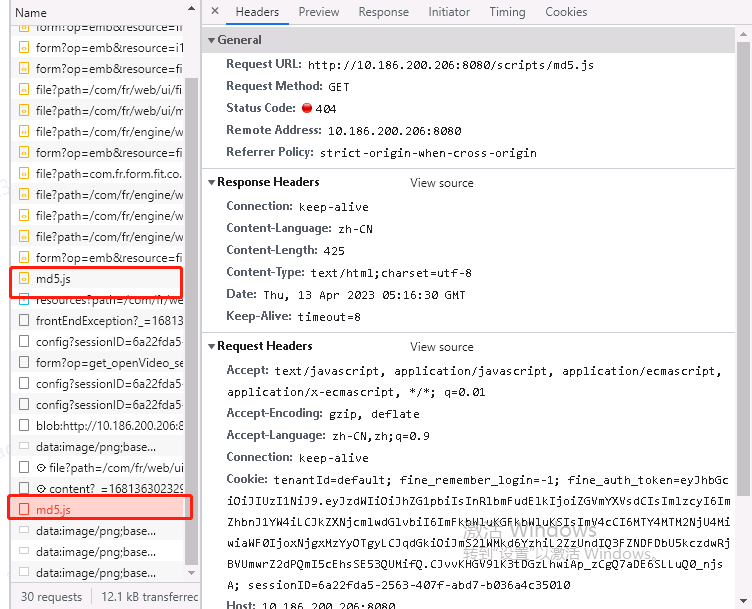Click the icon of the form?op=get_openVideo request
This screenshot has height=609, width=752.
point(25,363)
